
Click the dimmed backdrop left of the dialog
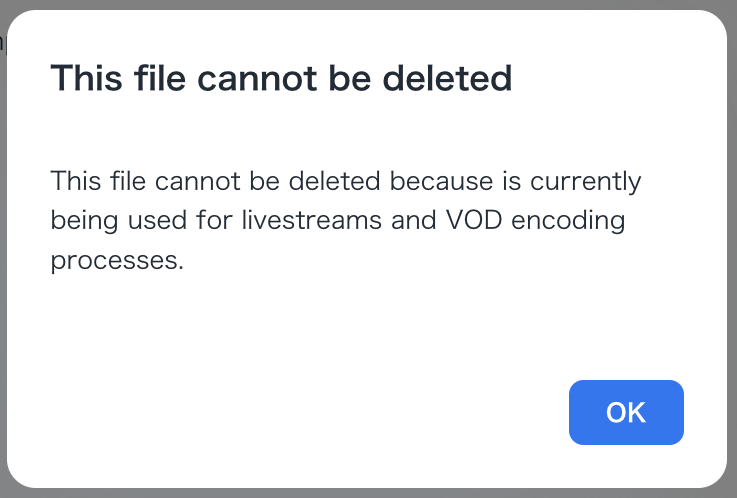tap(4, 250)
